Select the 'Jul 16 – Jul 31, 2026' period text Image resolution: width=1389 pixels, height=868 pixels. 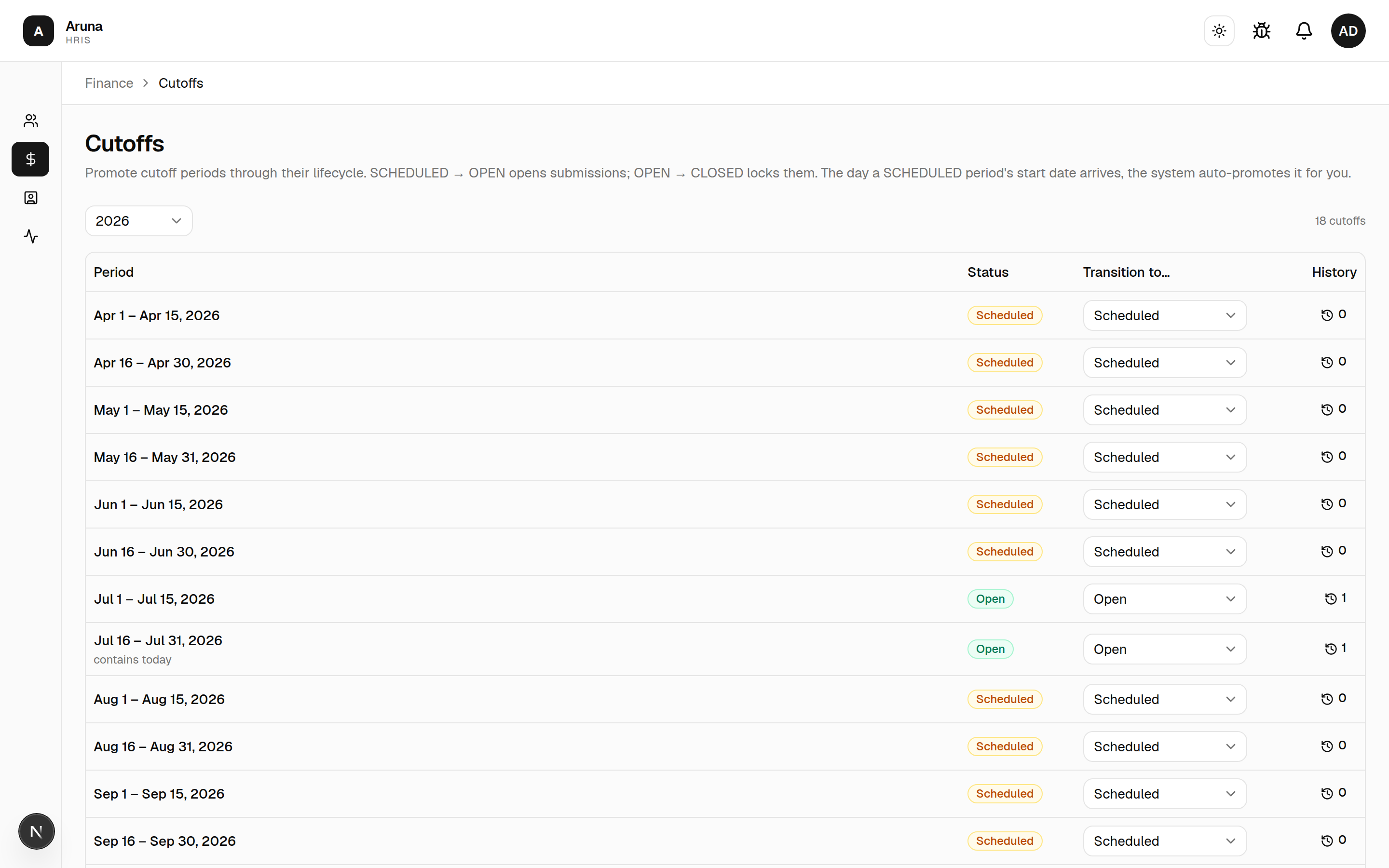(158, 641)
